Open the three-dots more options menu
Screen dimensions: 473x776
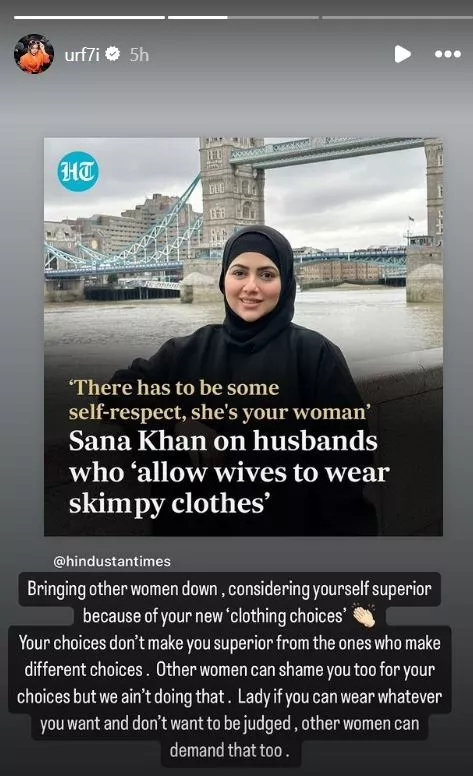(x=448, y=54)
